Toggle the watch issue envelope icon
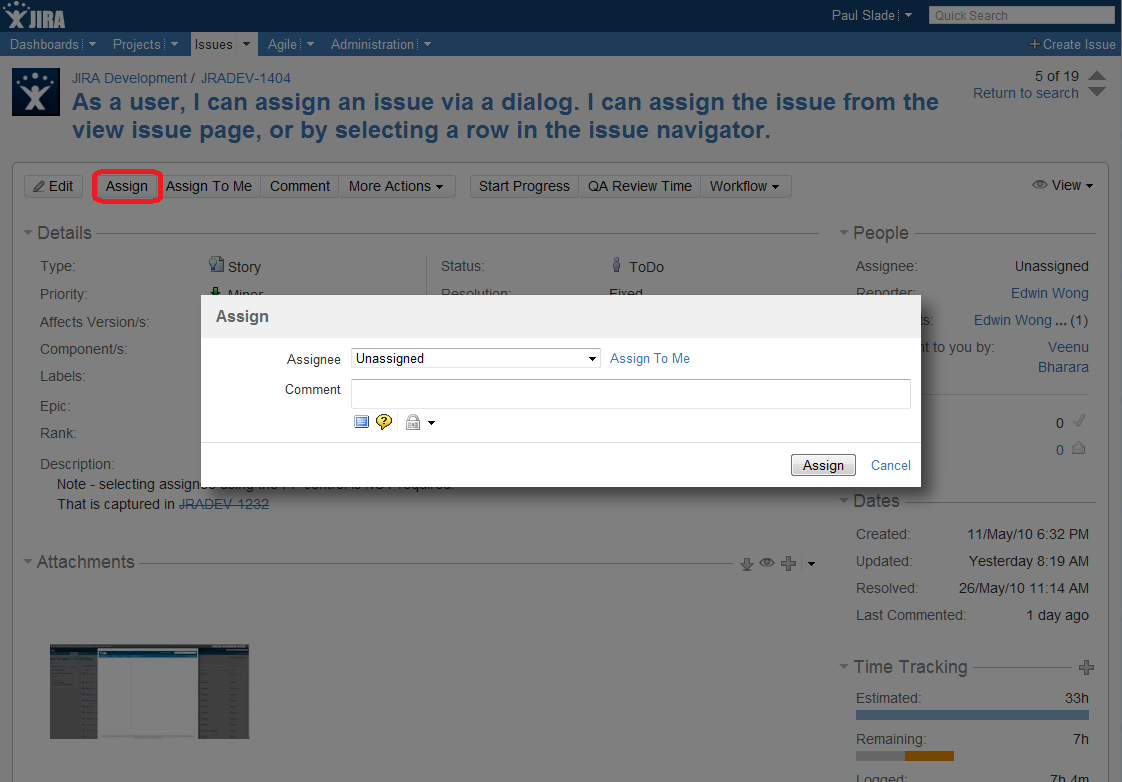 click(x=1079, y=449)
